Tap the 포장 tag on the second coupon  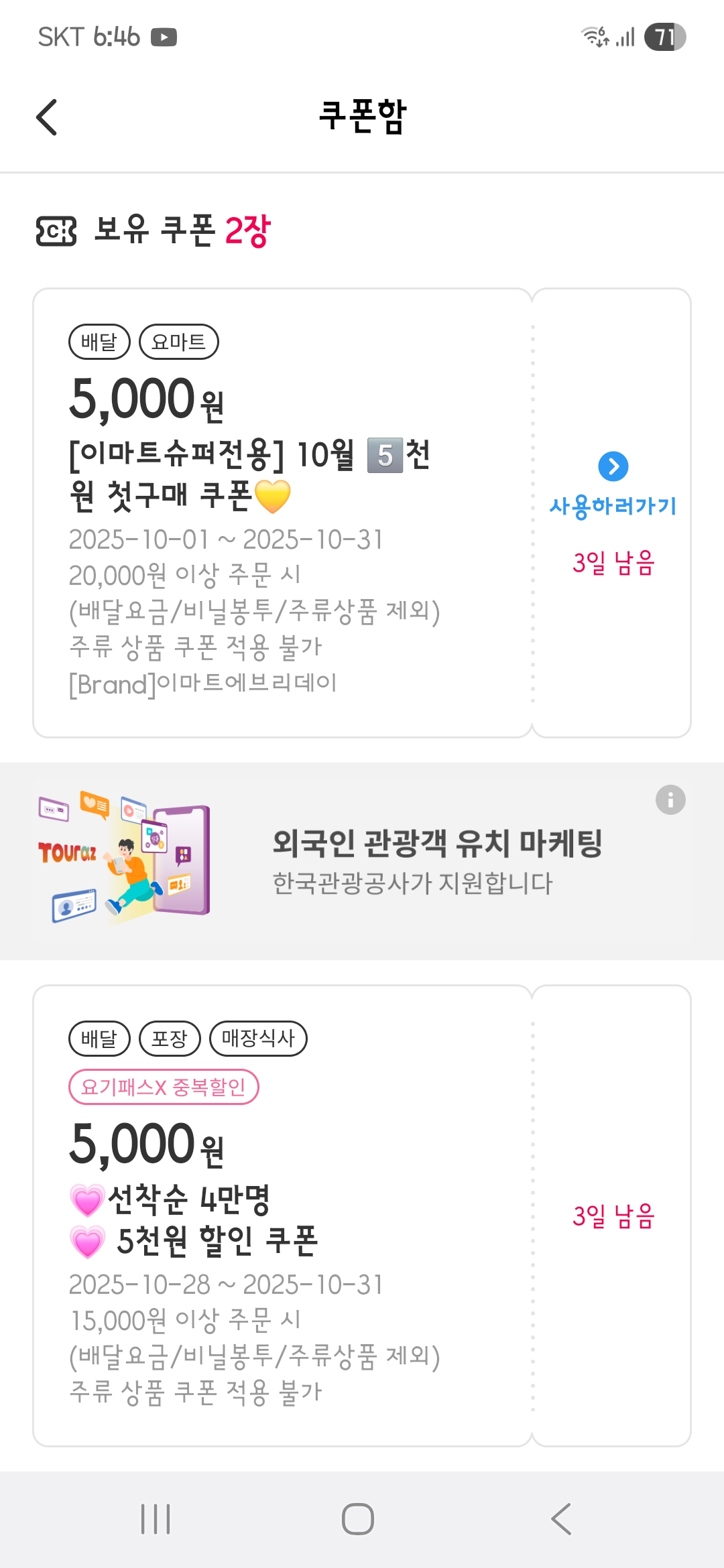pyautogui.click(x=170, y=1039)
